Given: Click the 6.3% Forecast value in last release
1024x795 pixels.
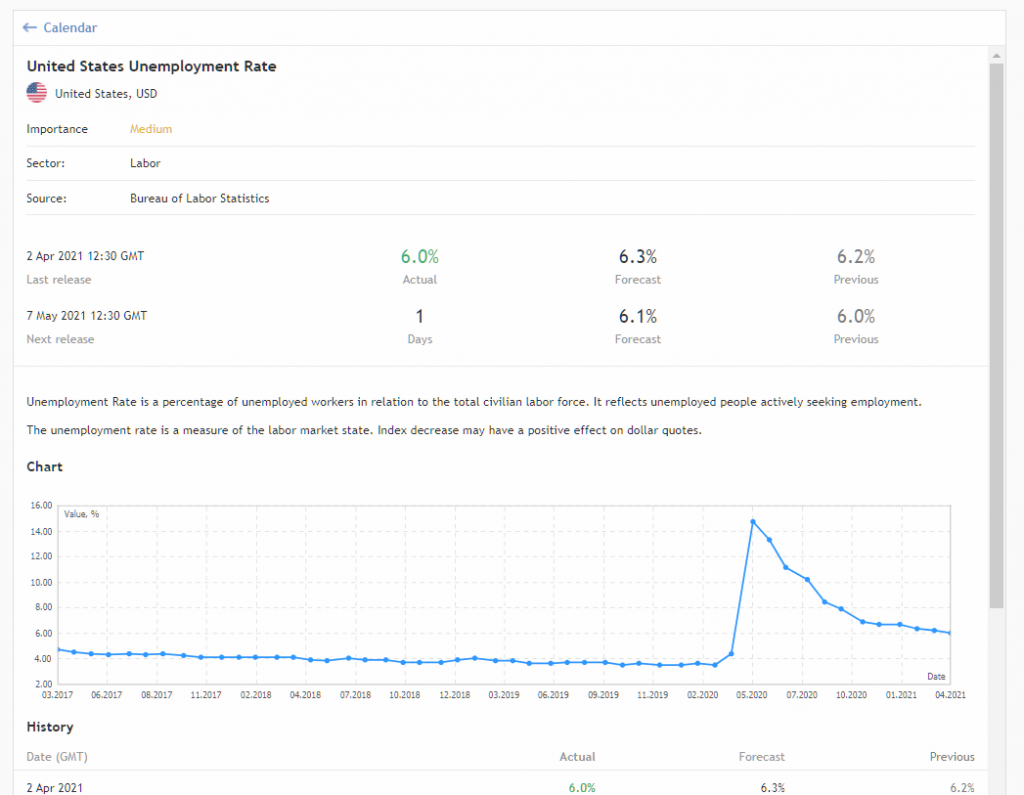Looking at the screenshot, I should (638, 257).
